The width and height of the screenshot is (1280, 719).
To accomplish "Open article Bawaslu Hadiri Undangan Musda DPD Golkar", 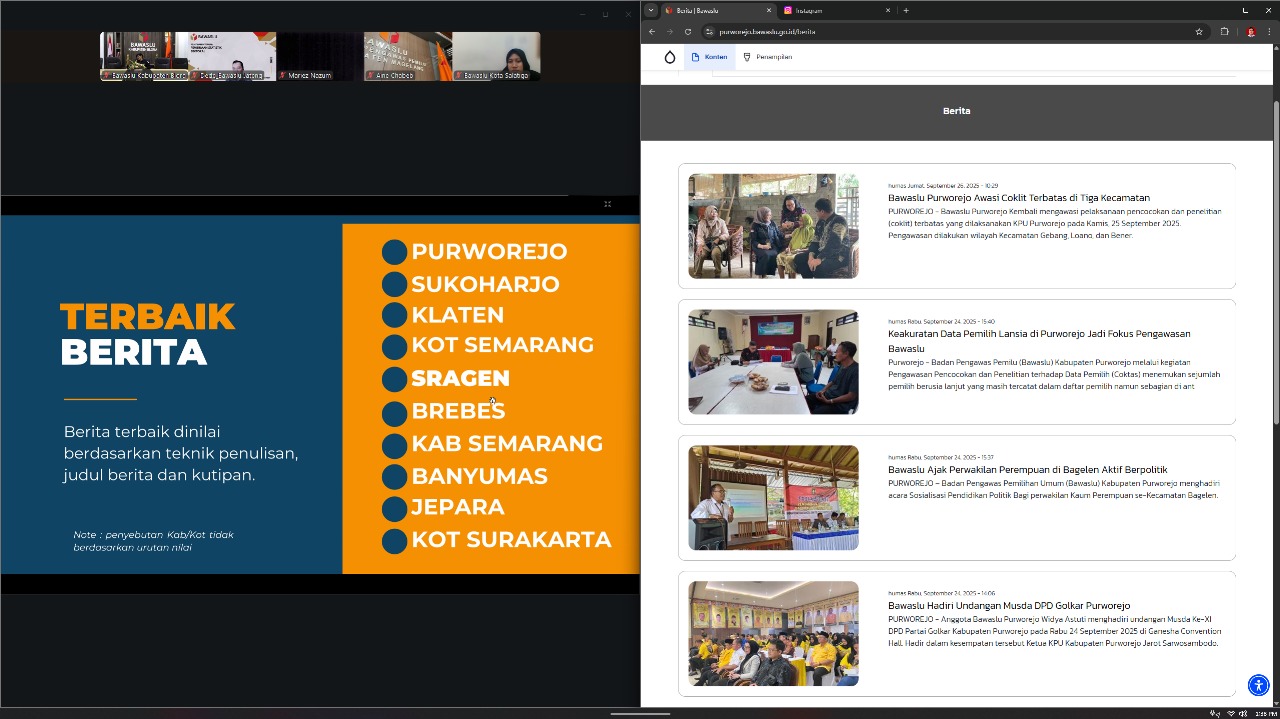I will coord(1008,606).
